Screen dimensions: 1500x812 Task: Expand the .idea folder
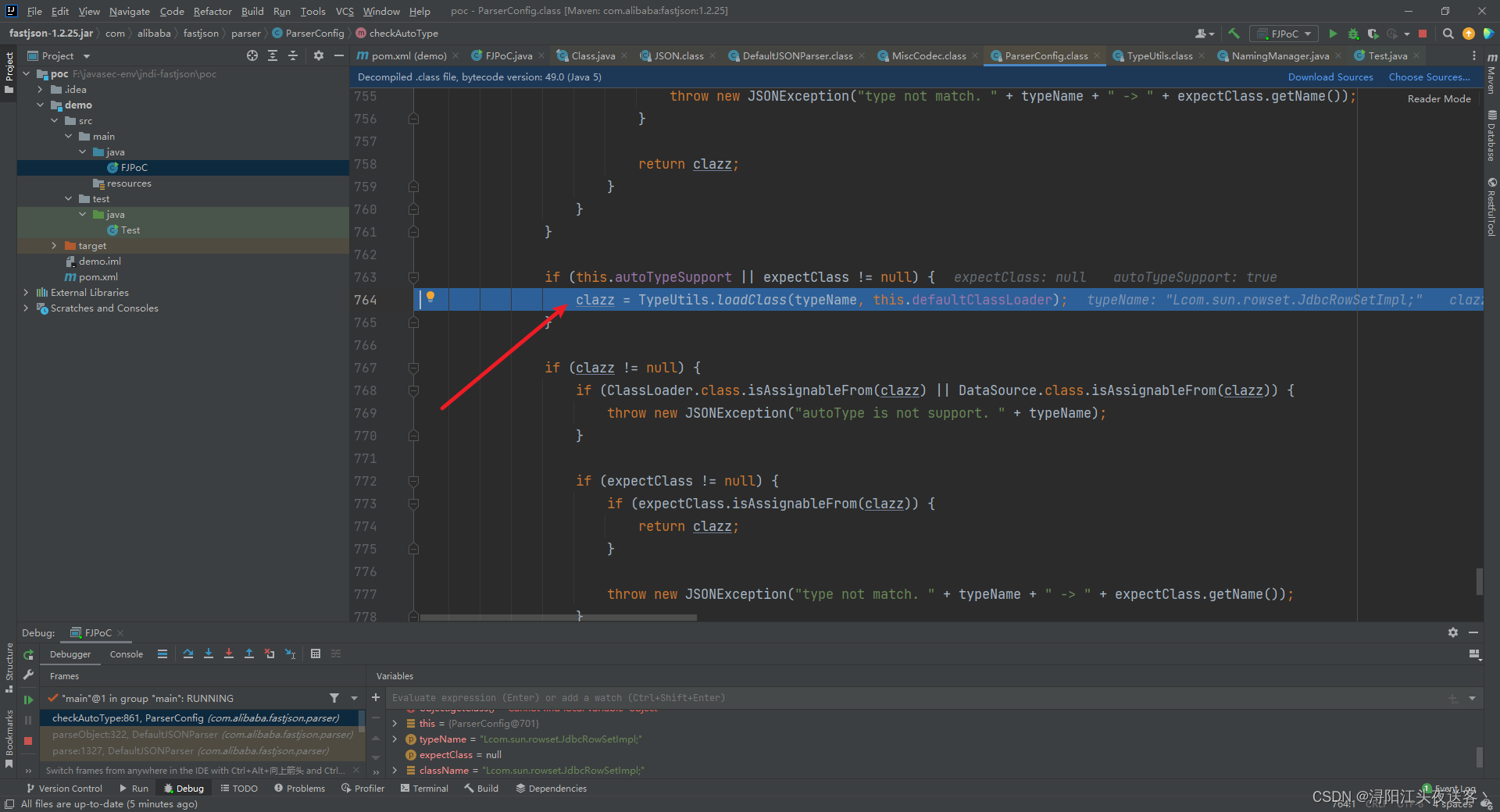pos(41,89)
